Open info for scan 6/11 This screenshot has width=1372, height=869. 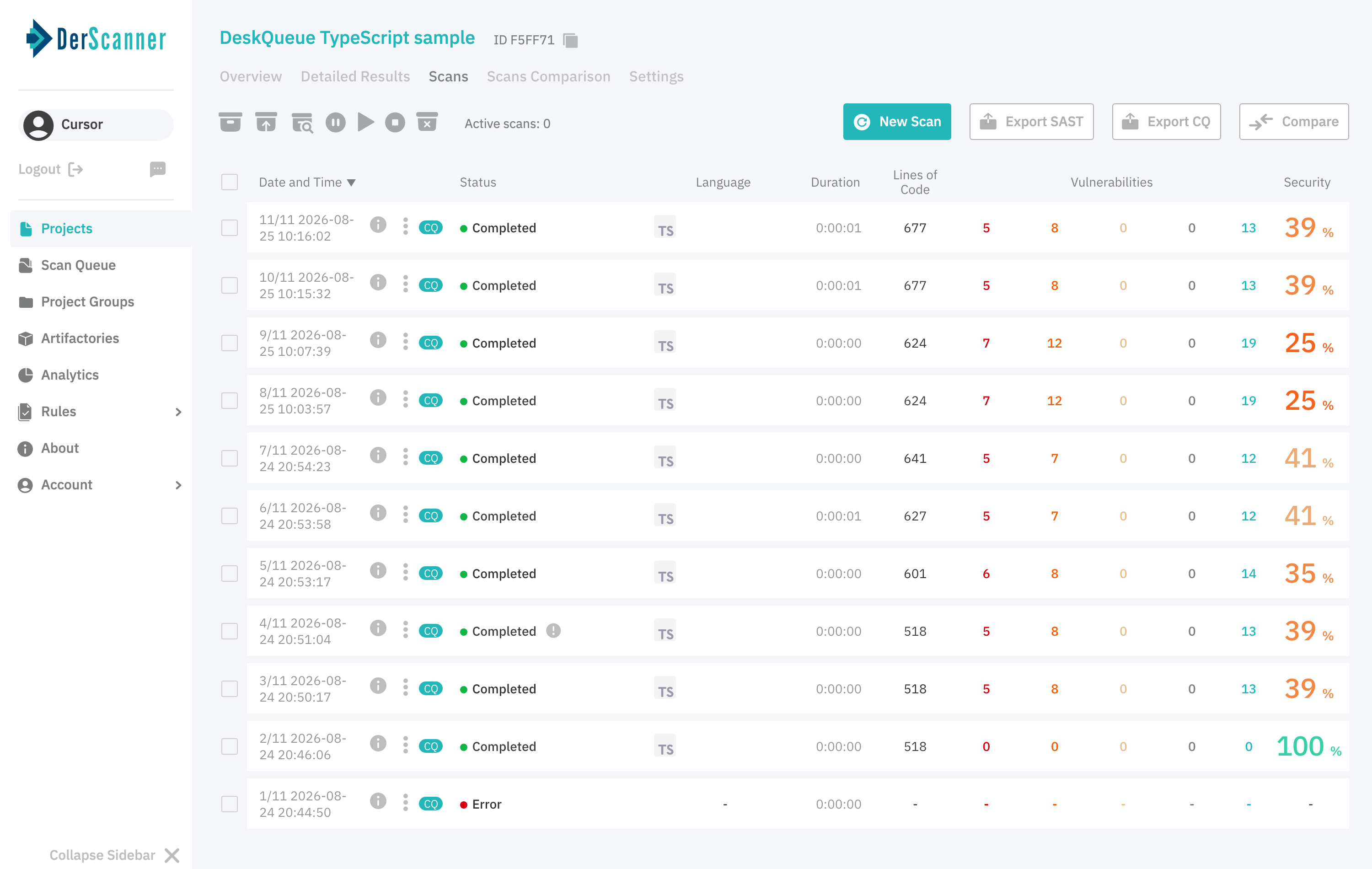click(x=378, y=513)
